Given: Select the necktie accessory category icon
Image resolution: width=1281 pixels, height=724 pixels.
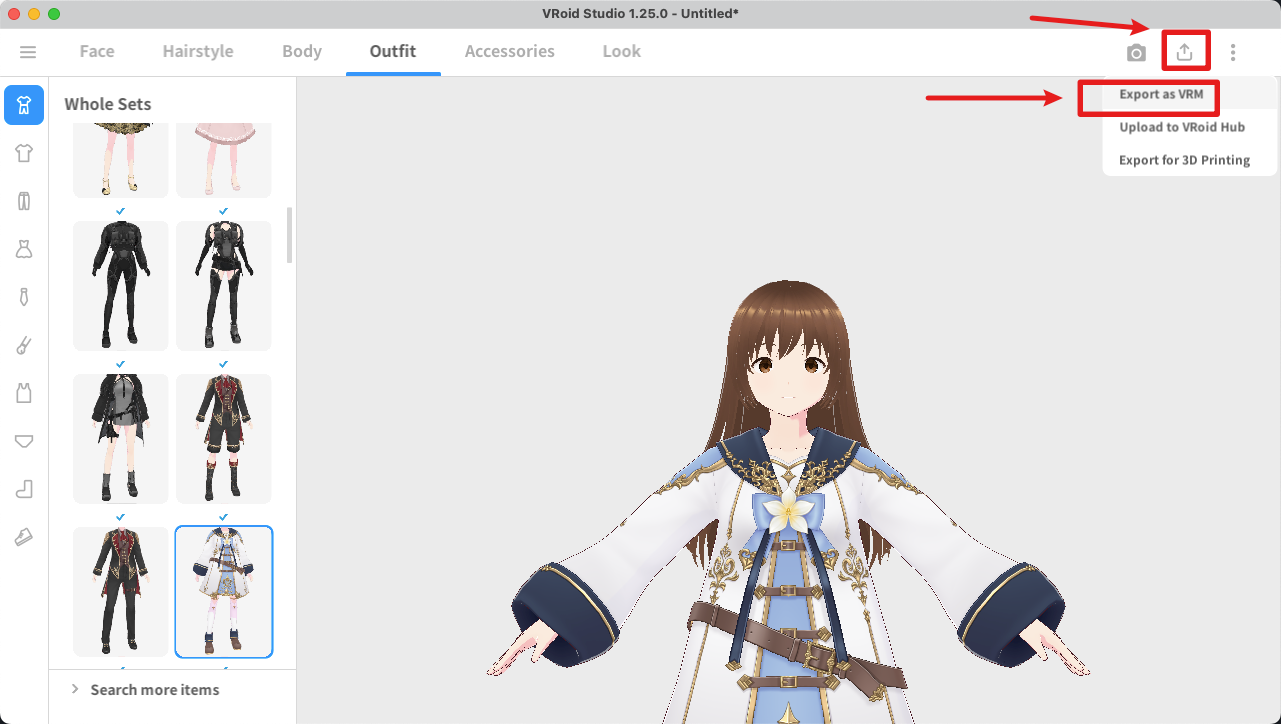Looking at the screenshot, I should (24, 297).
